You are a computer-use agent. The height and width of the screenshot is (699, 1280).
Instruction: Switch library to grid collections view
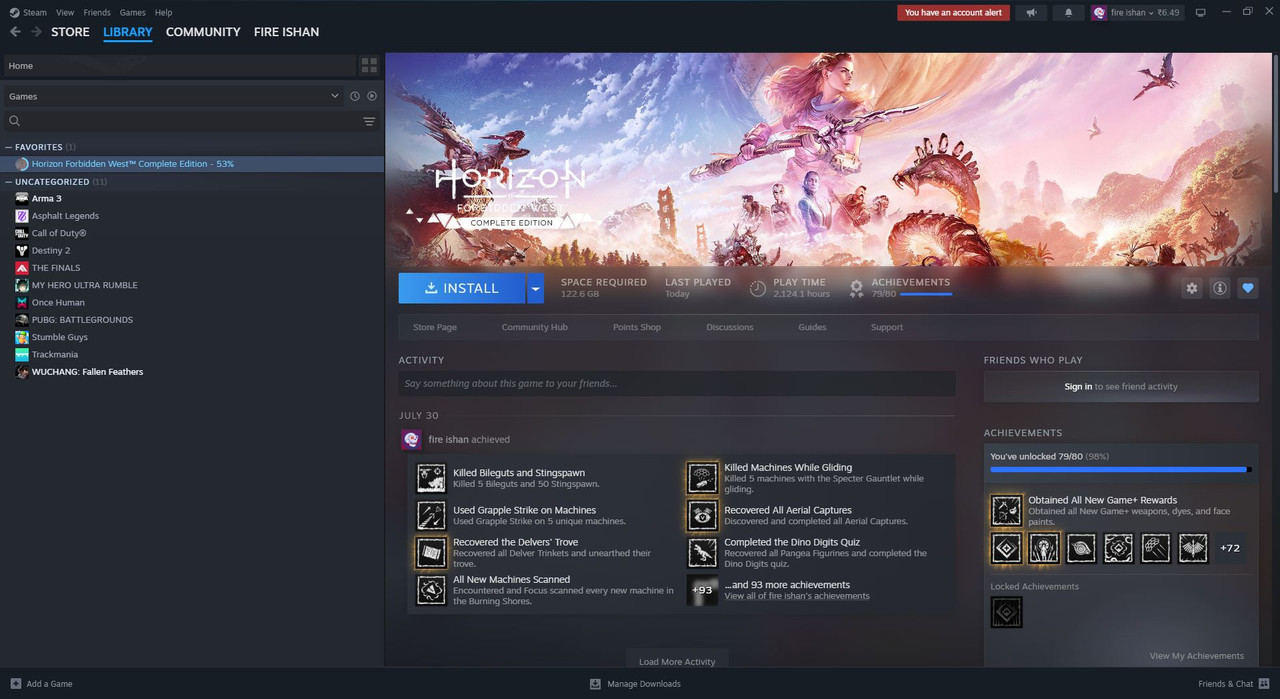pyautogui.click(x=370, y=65)
